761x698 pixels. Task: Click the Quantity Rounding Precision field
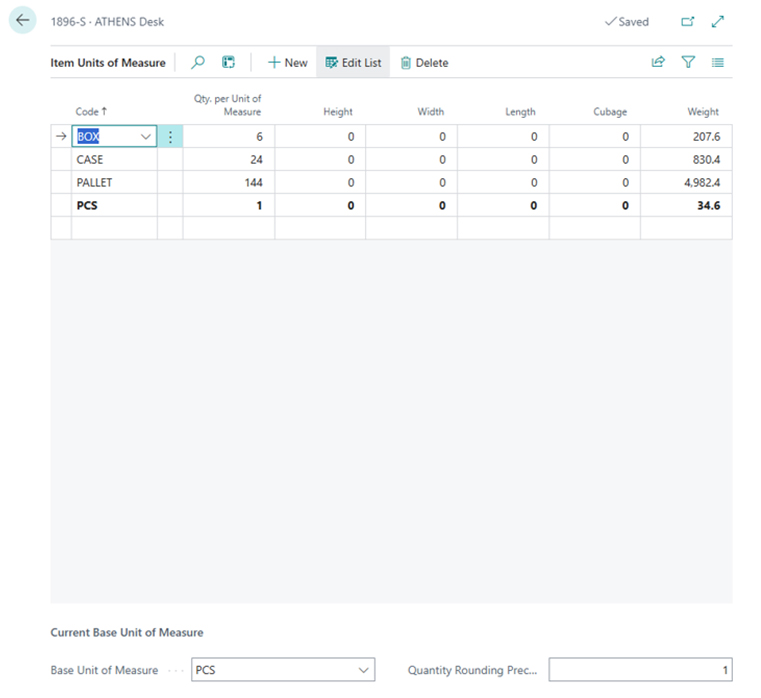tap(640, 670)
